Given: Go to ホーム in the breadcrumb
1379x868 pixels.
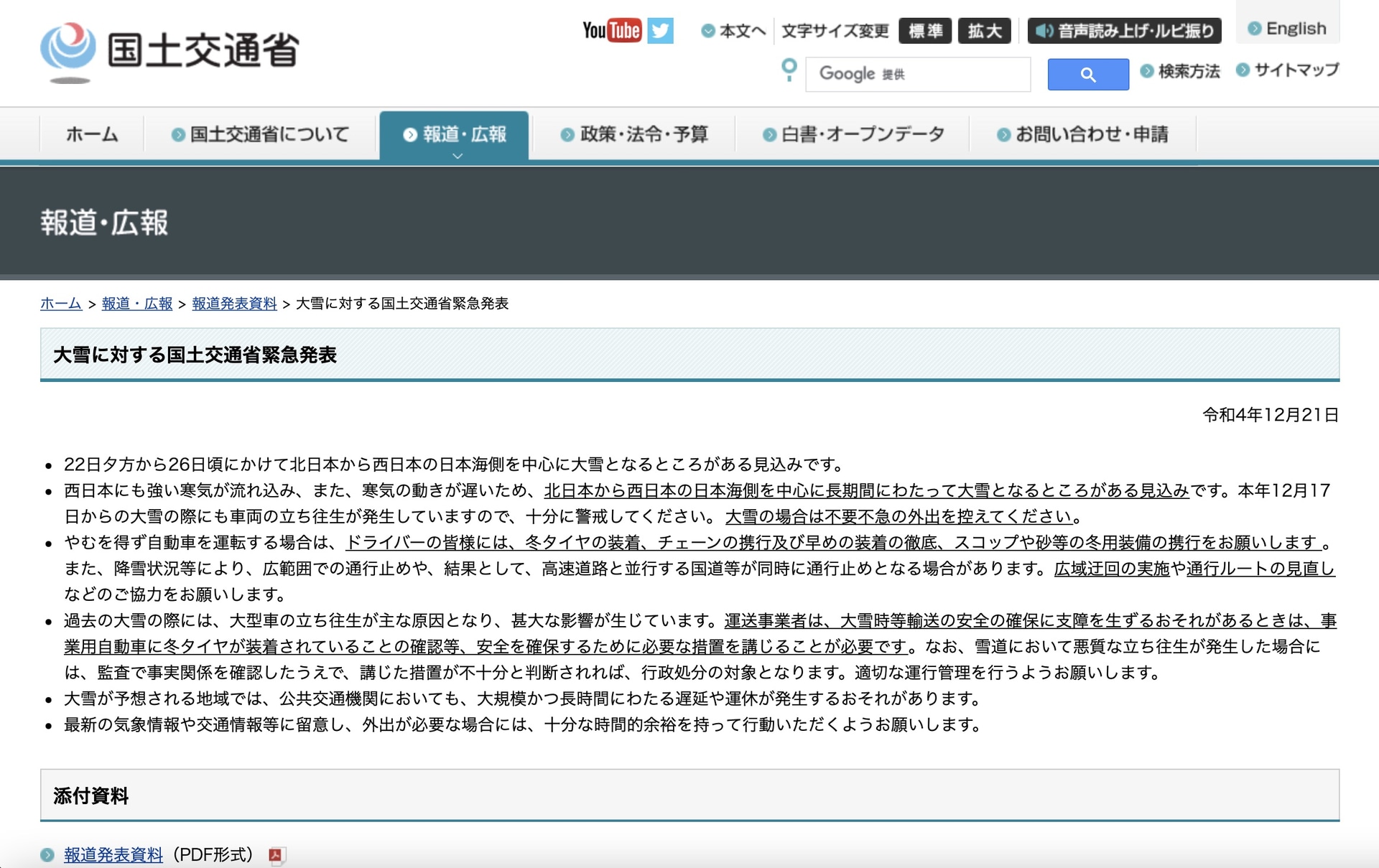Looking at the screenshot, I should 61,304.
